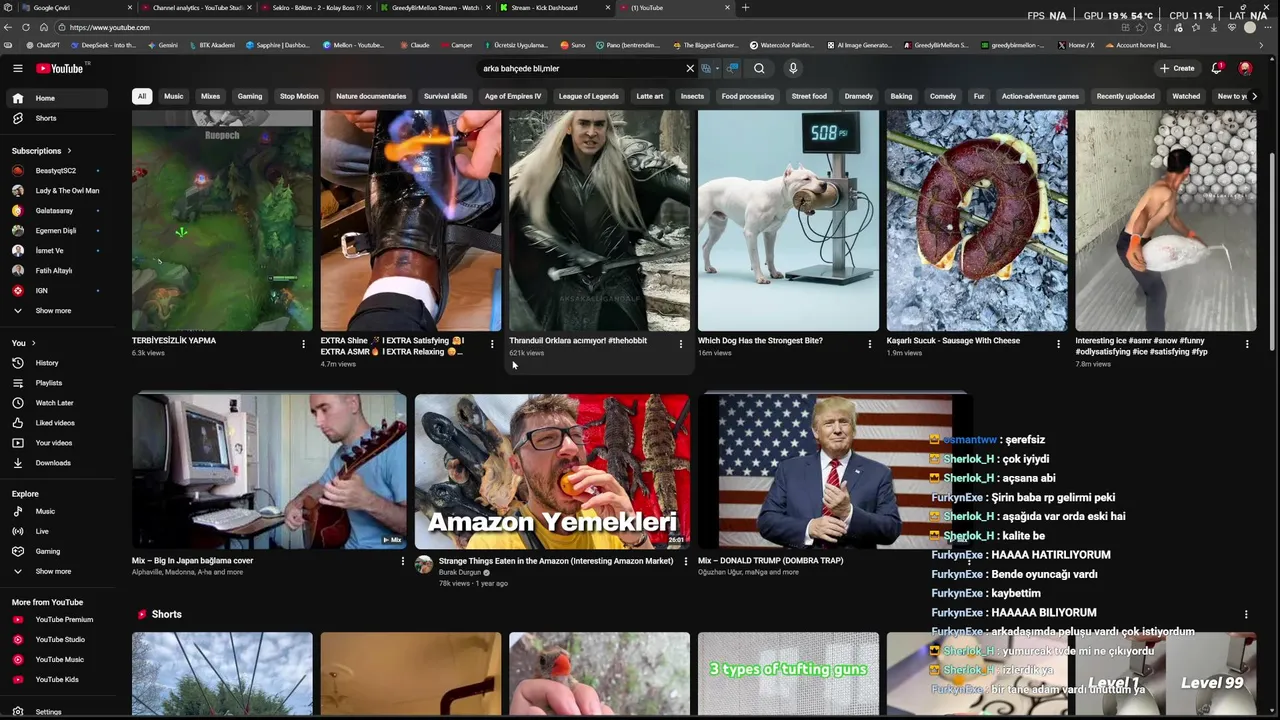Screen dimensions: 1280x720
Task: Open Downloads in sidebar
Action: point(59,463)
